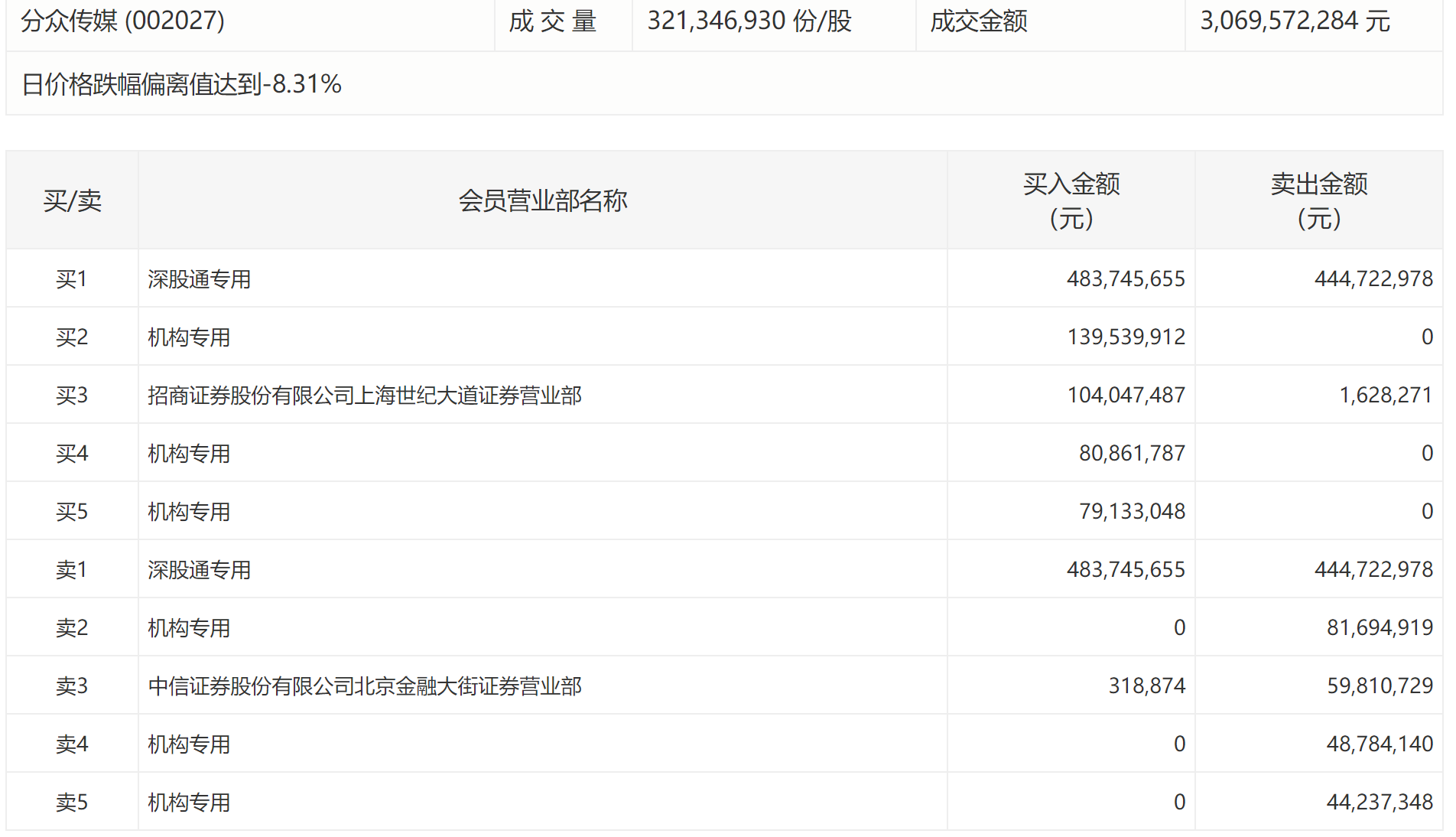Select the 成交量 label cell
1456x837 pixels.
point(553,21)
